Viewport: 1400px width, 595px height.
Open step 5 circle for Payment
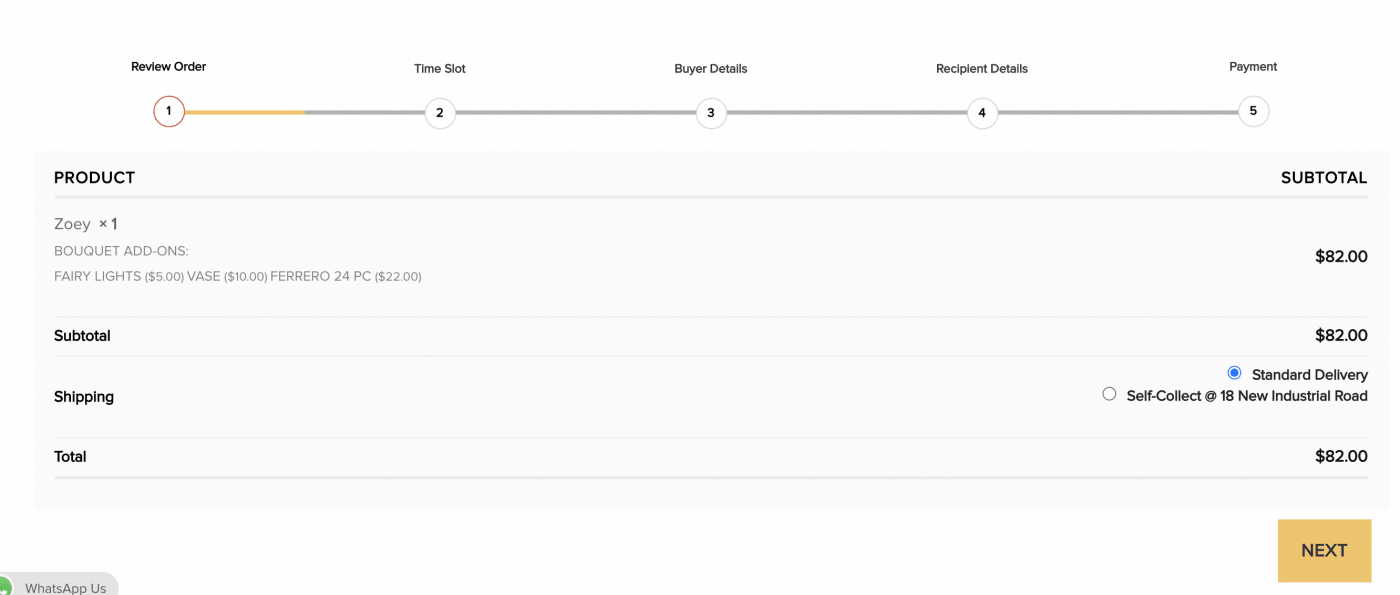[x=1253, y=111]
